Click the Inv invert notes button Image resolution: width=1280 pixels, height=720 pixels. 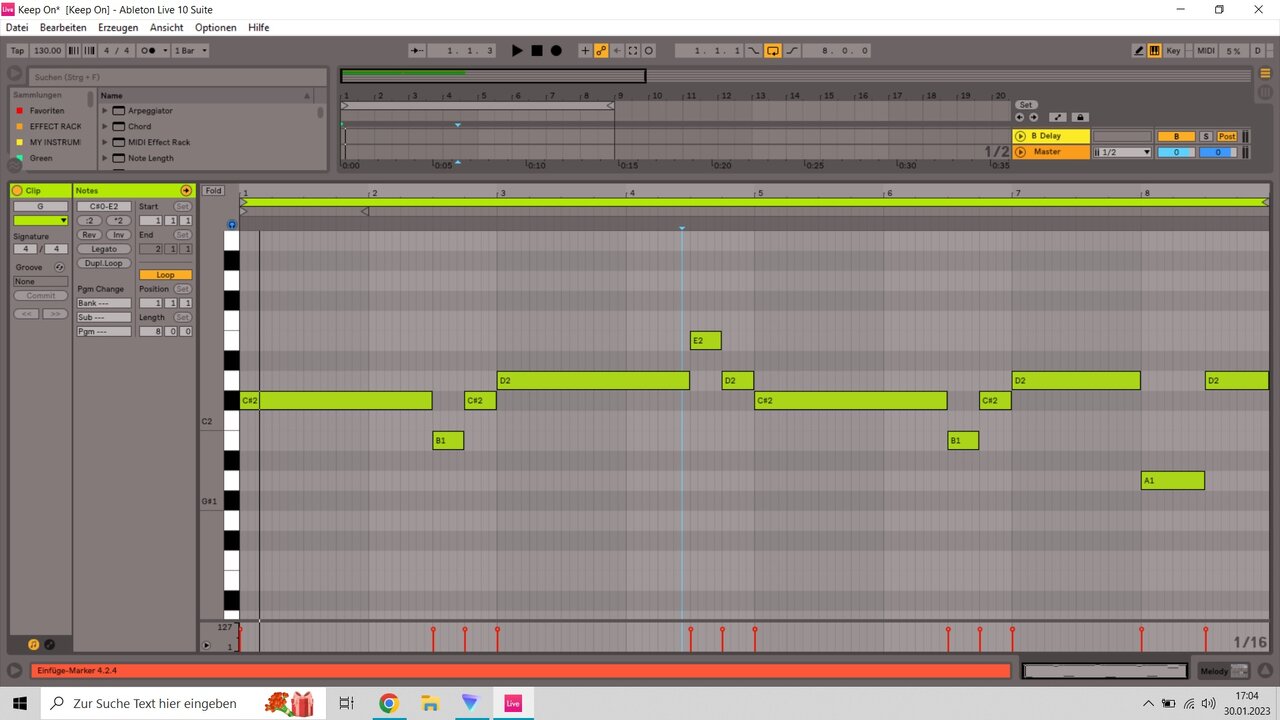pyautogui.click(x=118, y=234)
